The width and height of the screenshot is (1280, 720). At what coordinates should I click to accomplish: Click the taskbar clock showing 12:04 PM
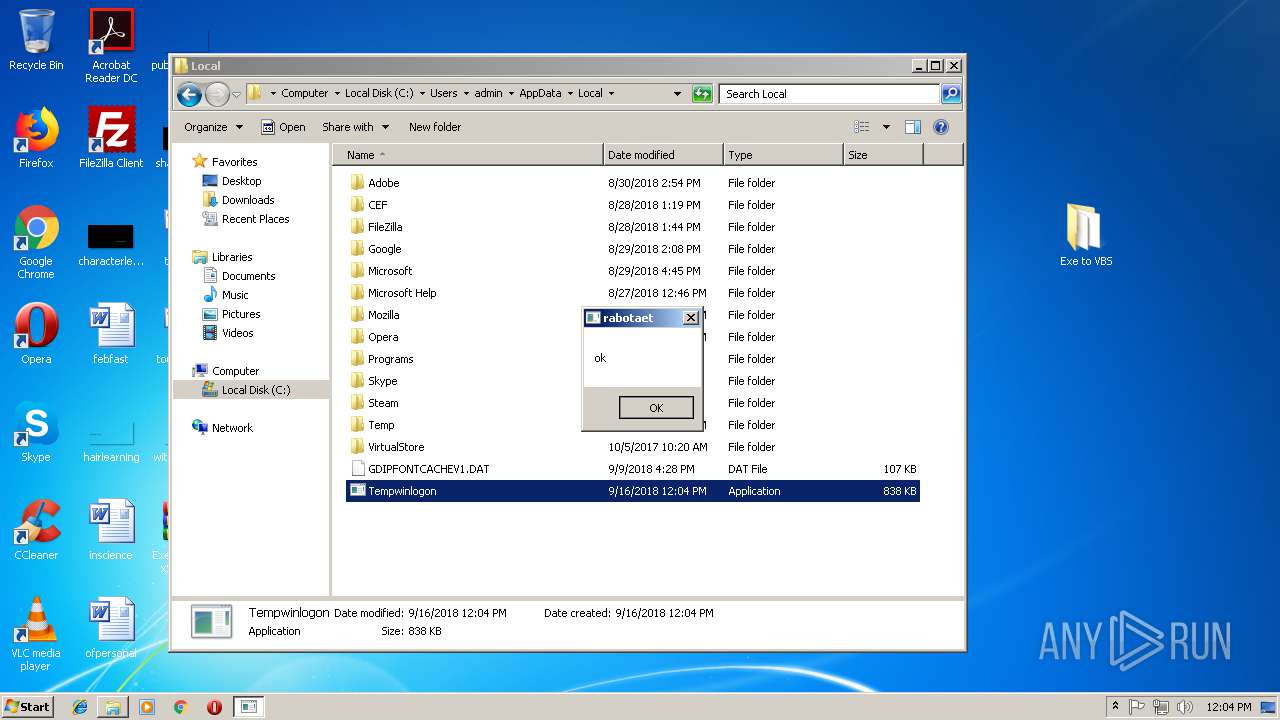click(1229, 707)
